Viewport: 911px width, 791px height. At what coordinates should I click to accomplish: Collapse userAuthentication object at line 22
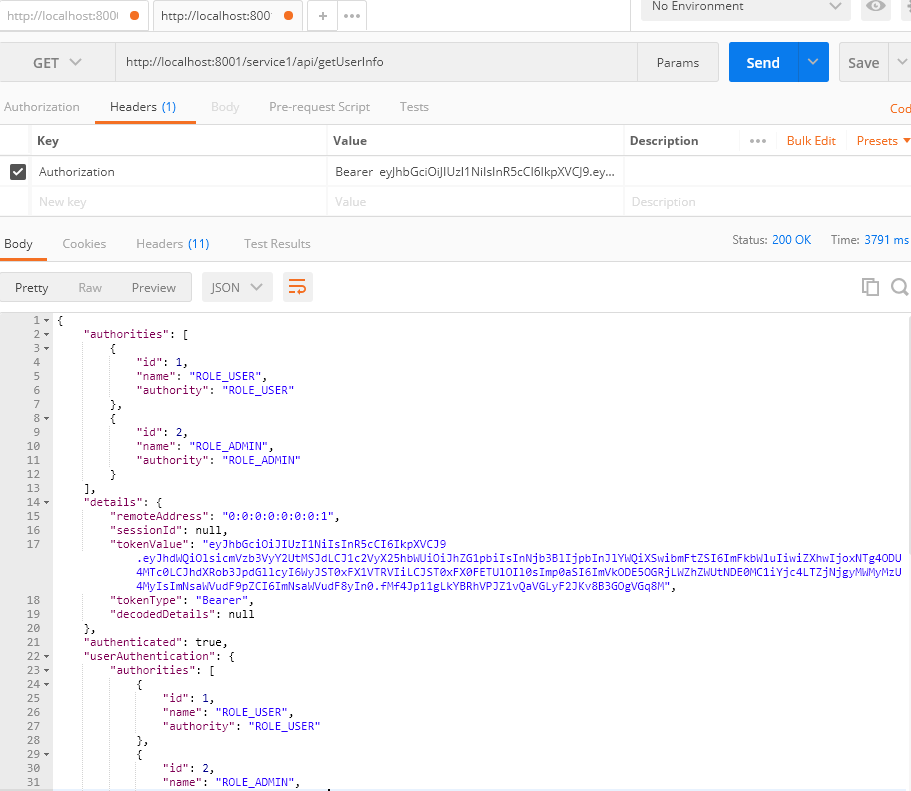click(x=46, y=656)
